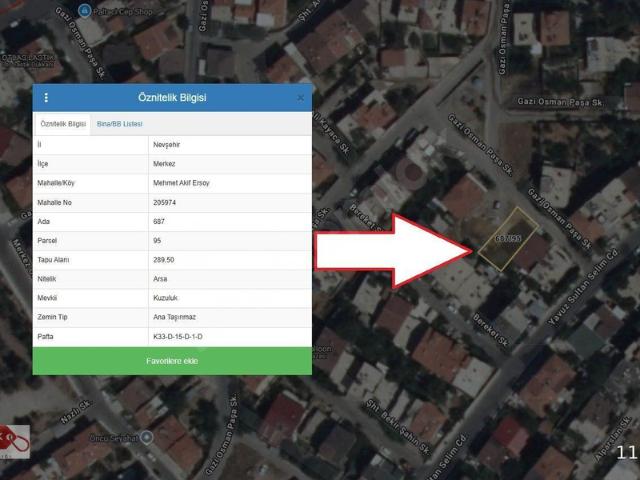Click Parsel value 95
Image resolution: width=640 pixels, height=480 pixels.
coord(157,241)
